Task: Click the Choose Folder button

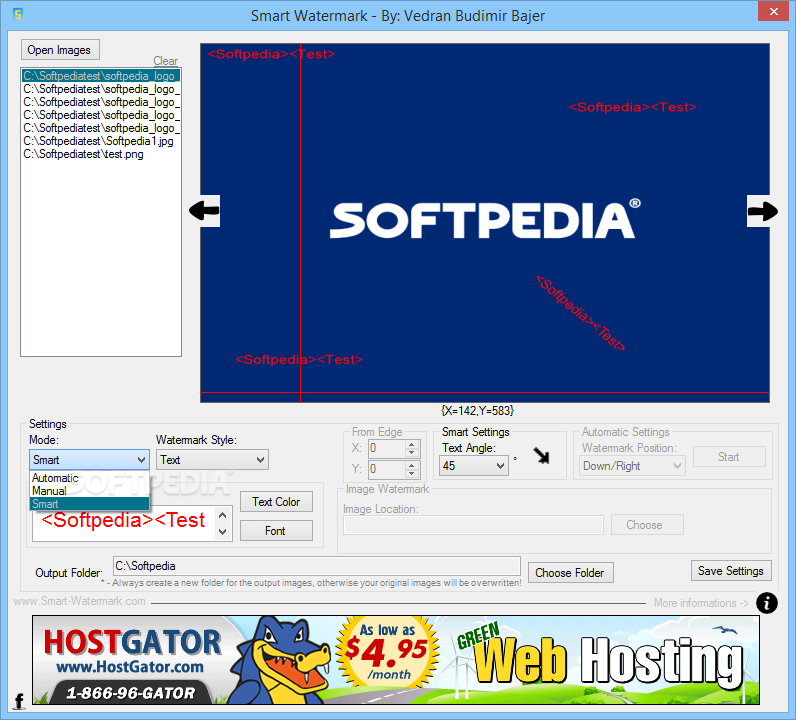Action: tap(571, 573)
